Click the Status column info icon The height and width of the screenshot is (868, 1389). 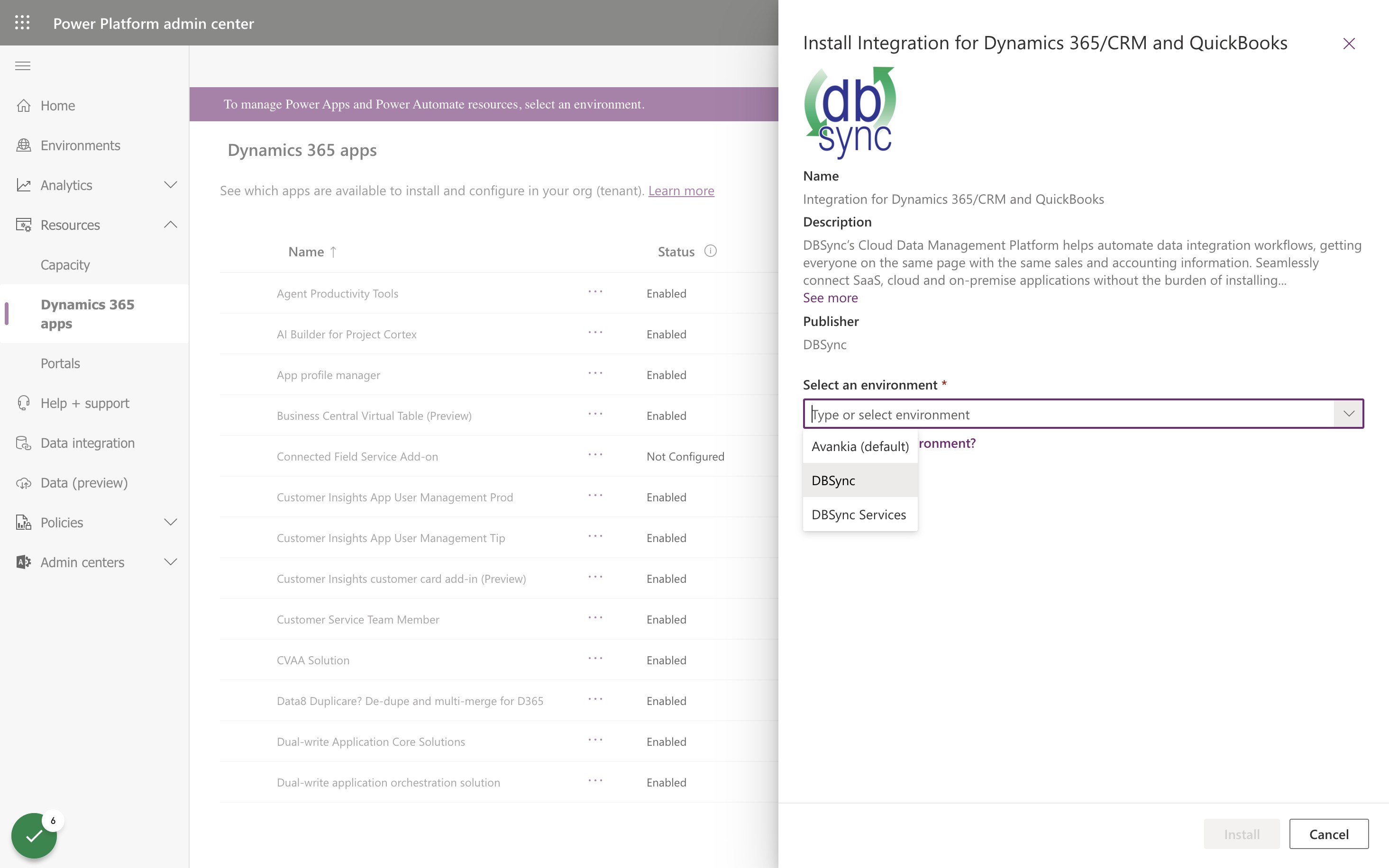click(x=710, y=251)
